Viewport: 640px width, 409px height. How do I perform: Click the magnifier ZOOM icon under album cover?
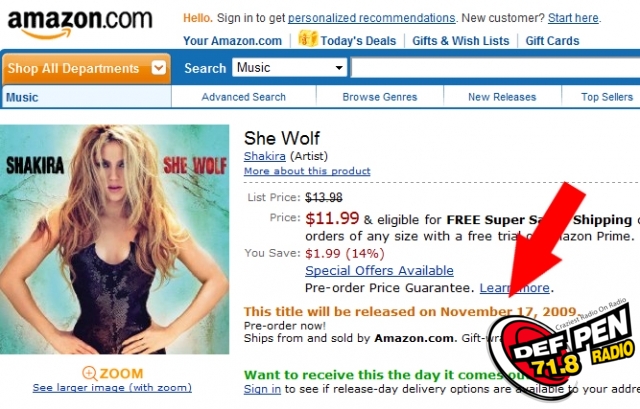tap(89, 373)
